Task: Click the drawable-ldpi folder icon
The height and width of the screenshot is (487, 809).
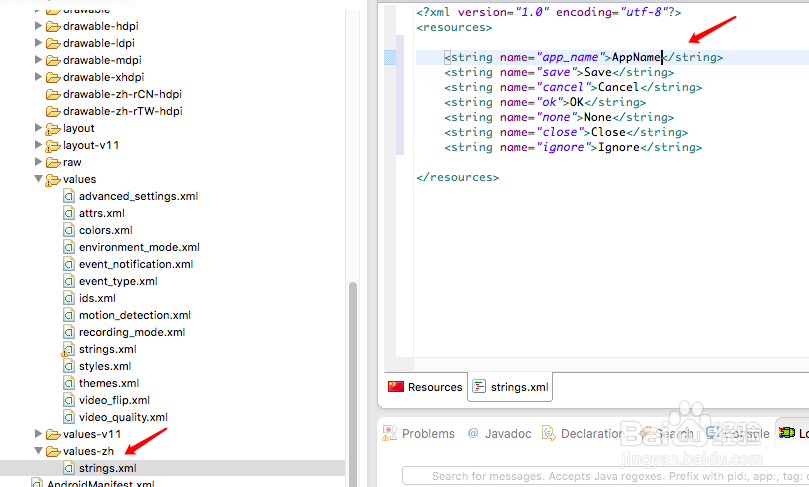Action: click(53, 43)
